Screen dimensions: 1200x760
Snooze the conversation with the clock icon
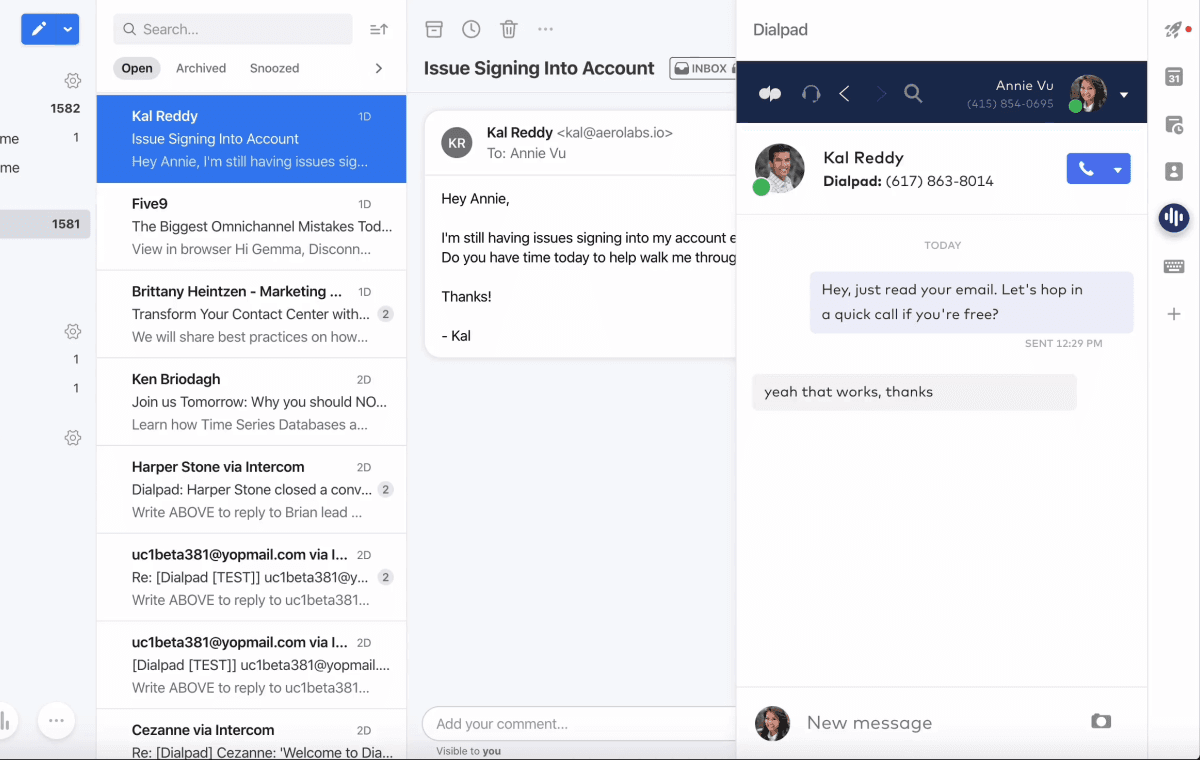point(471,29)
